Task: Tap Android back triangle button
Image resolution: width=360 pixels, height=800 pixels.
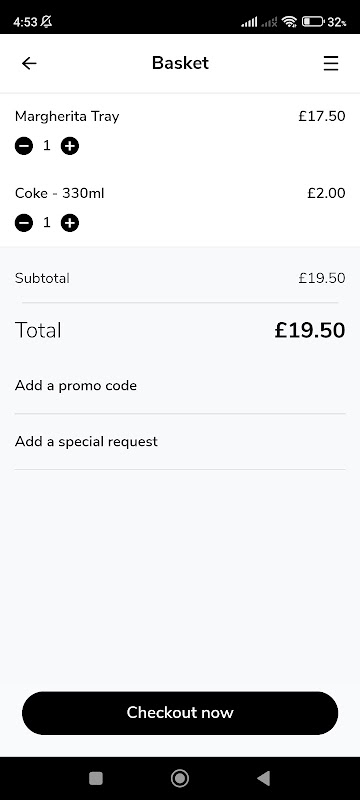Action: point(263,778)
